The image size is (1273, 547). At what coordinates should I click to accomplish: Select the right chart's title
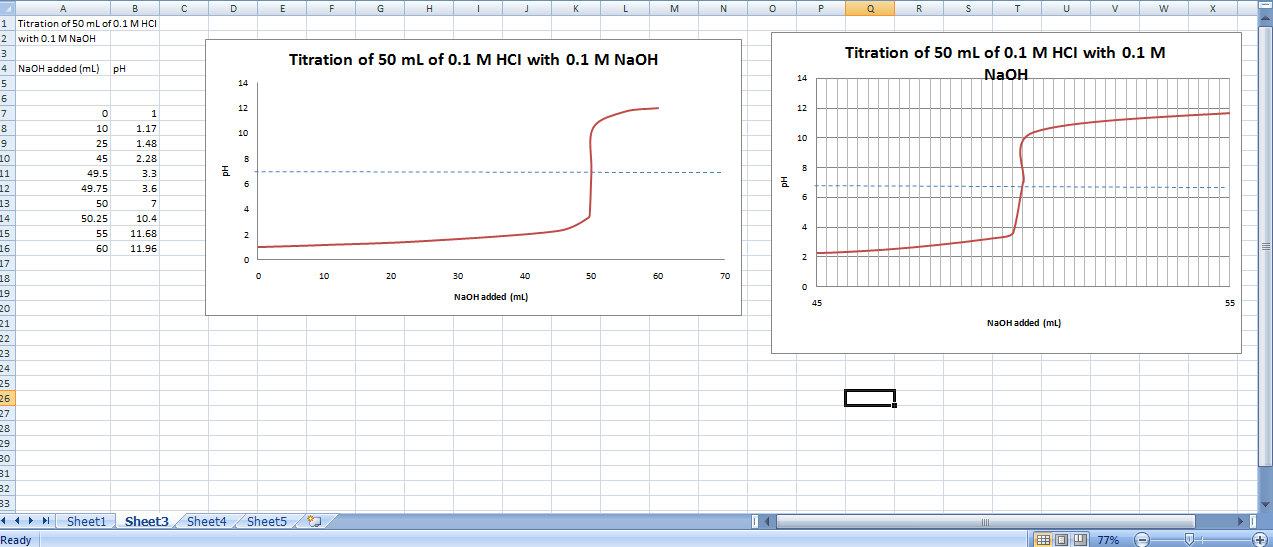[1005, 63]
